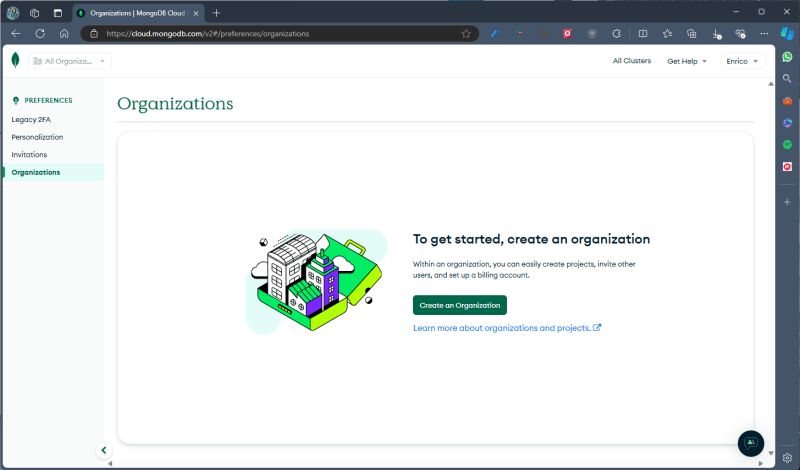Open the red square sidebar app
800x470 pixels.
click(787, 167)
